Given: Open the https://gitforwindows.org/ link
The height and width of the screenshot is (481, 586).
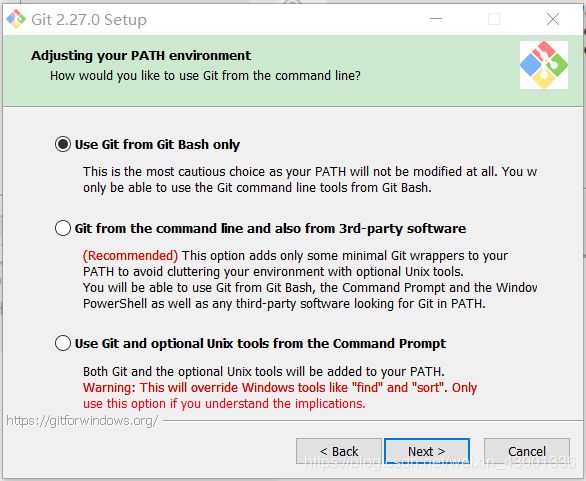Looking at the screenshot, I should click(82, 421).
